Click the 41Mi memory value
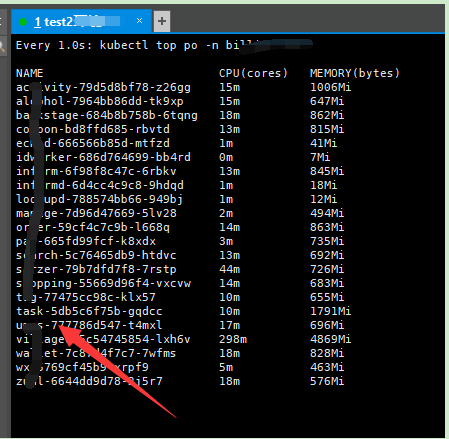Viewport: 449px width, 439px height. [323, 143]
